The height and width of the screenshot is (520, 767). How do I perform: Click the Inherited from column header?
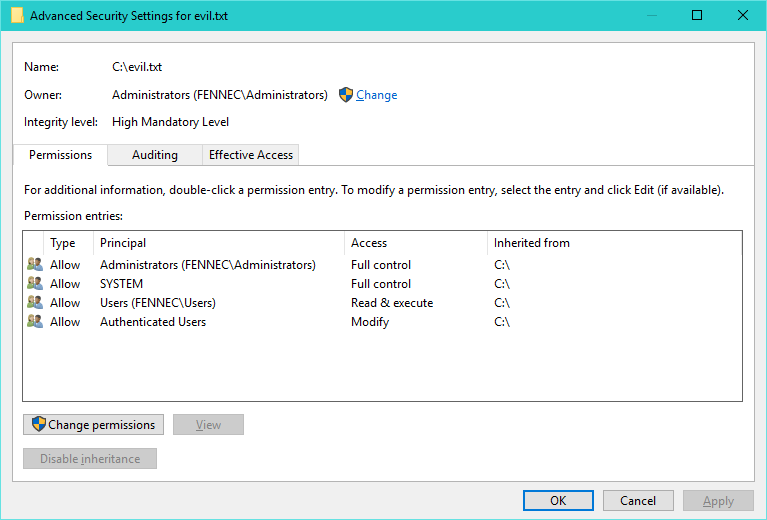[532, 243]
